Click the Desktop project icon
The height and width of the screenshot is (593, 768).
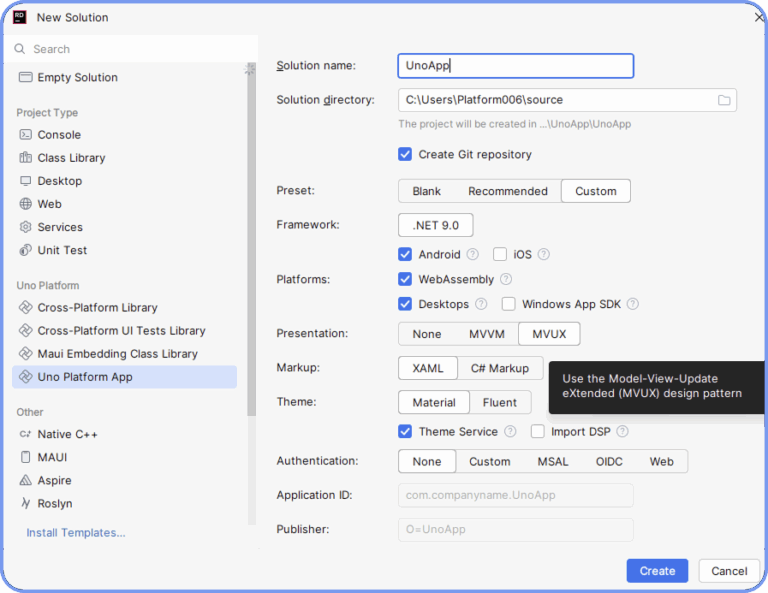pos(25,181)
